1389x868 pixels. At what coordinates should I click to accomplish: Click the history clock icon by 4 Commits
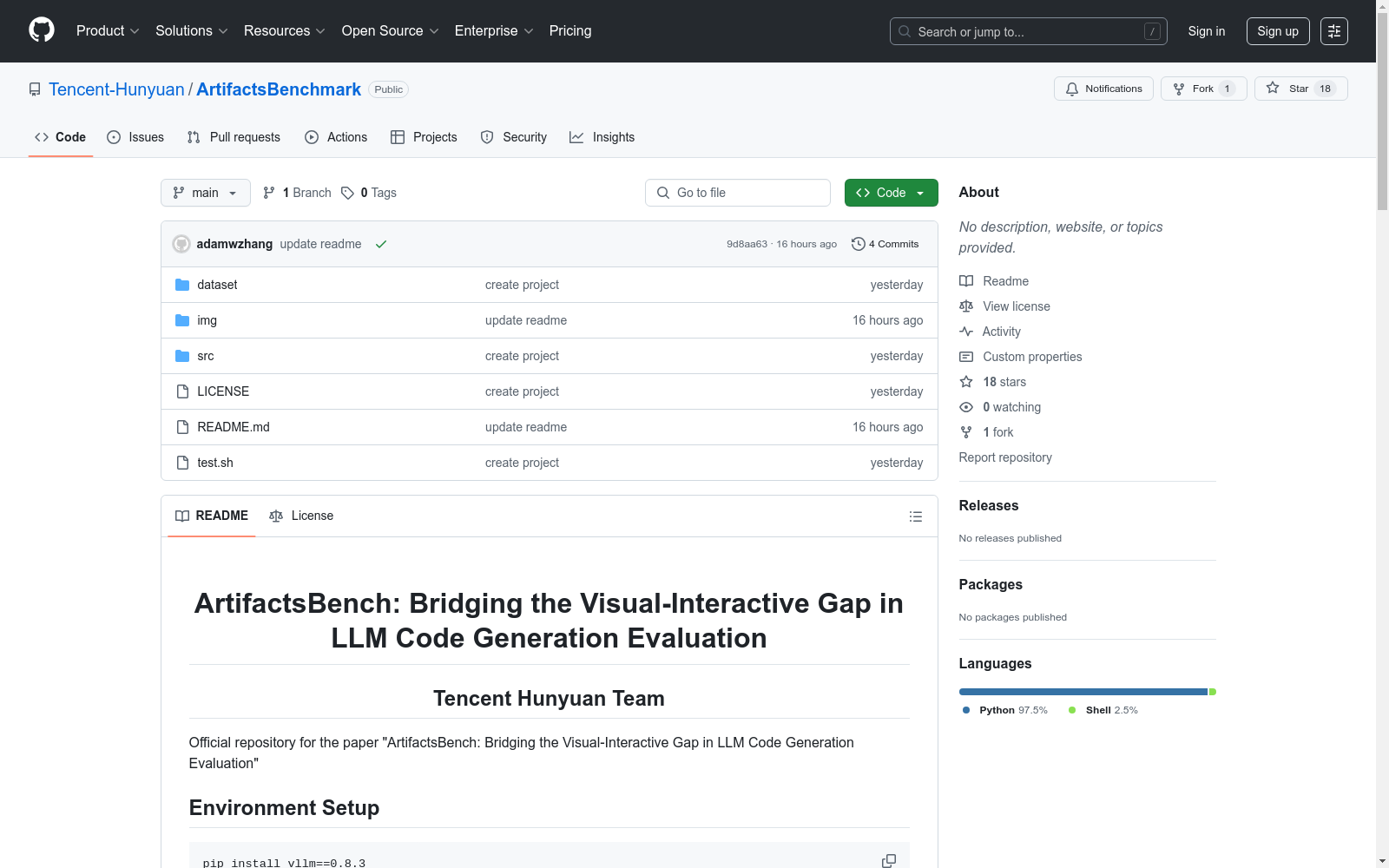pos(859,244)
